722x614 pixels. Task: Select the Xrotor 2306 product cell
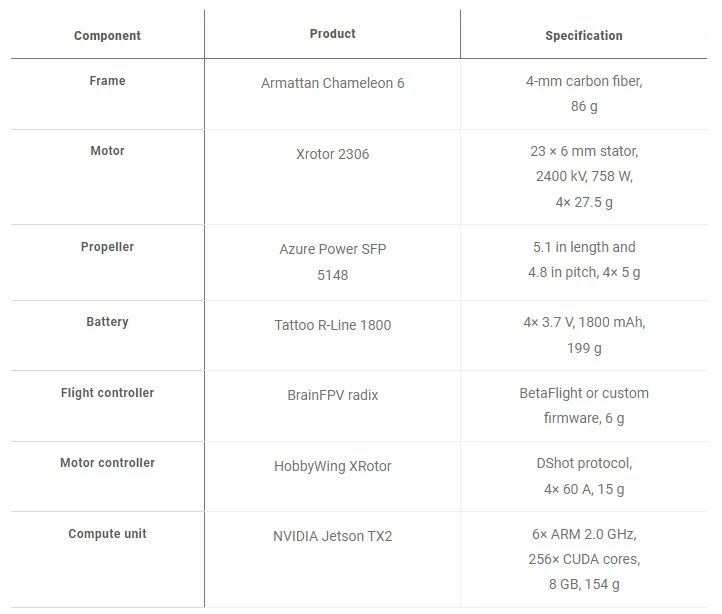point(332,154)
